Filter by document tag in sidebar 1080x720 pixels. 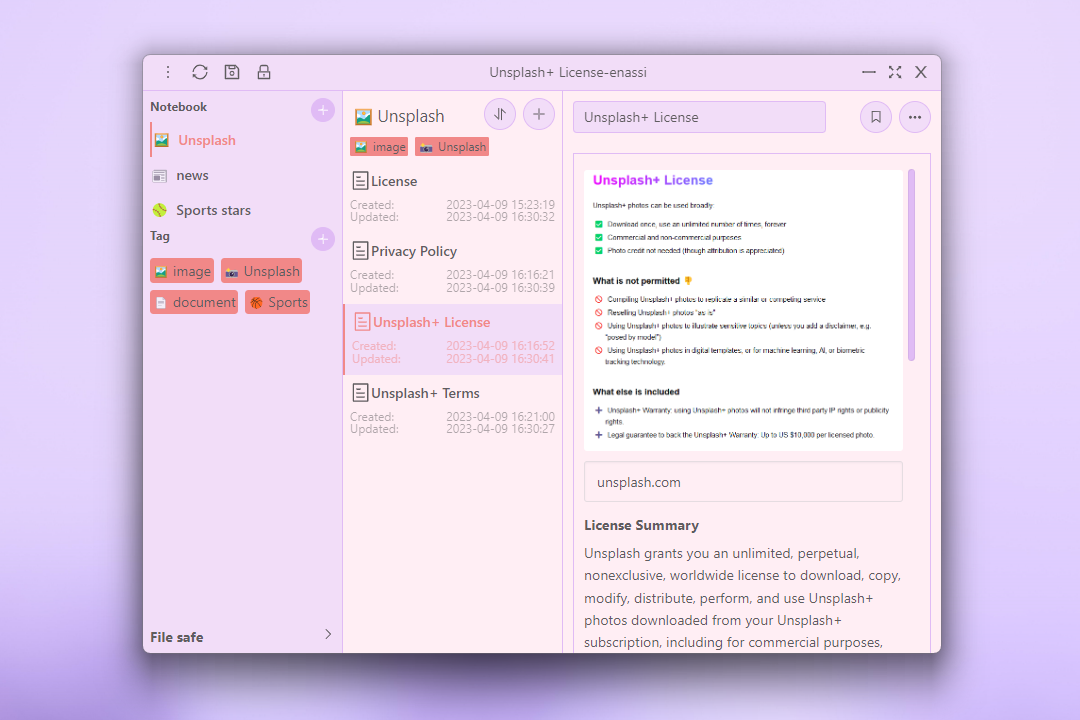tap(194, 302)
